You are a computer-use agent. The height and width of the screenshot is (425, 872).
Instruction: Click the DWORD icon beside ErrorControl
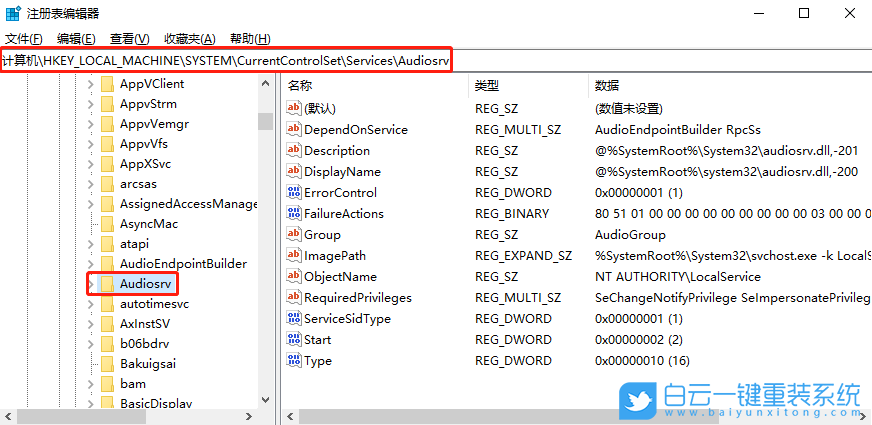(293, 193)
